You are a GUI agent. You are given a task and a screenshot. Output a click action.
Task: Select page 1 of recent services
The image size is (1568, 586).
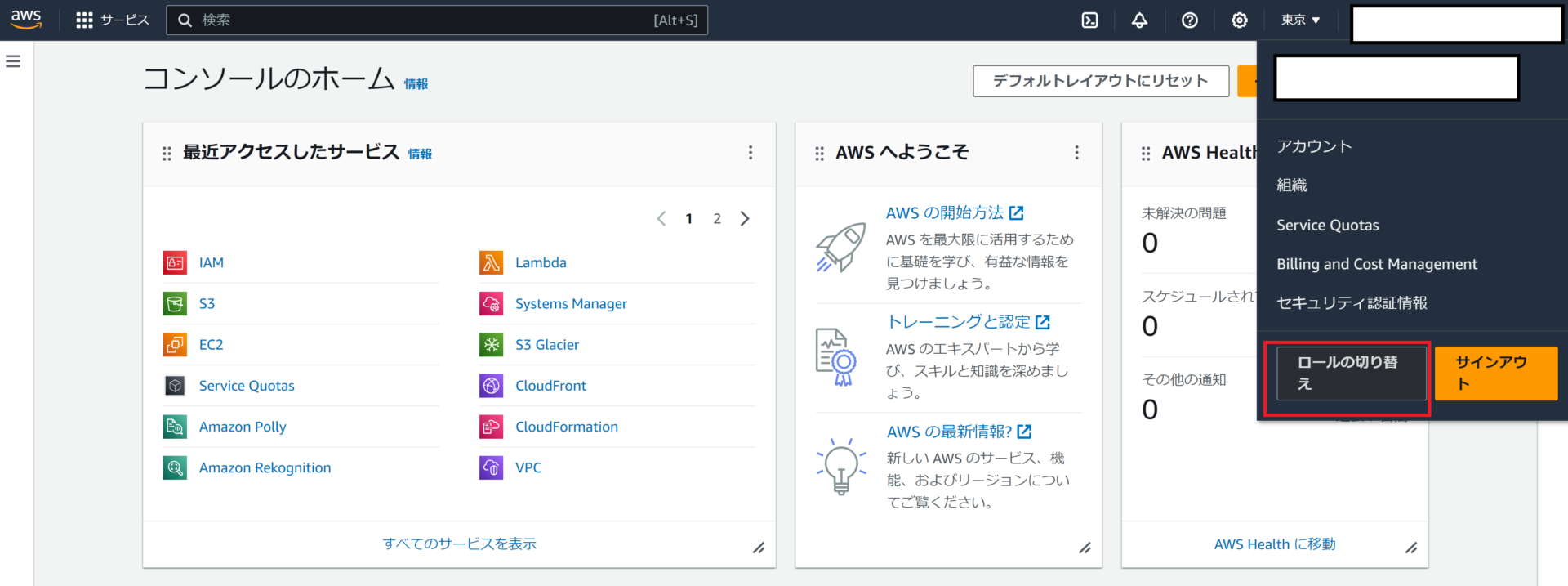(x=689, y=218)
